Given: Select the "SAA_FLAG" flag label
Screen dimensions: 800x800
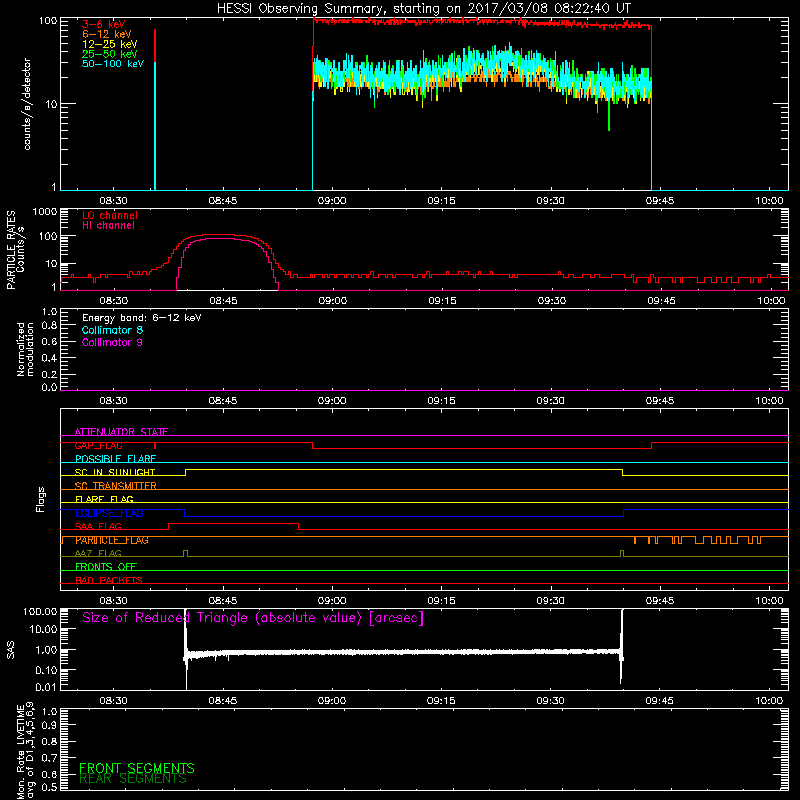Looking at the screenshot, I should click(98, 526).
